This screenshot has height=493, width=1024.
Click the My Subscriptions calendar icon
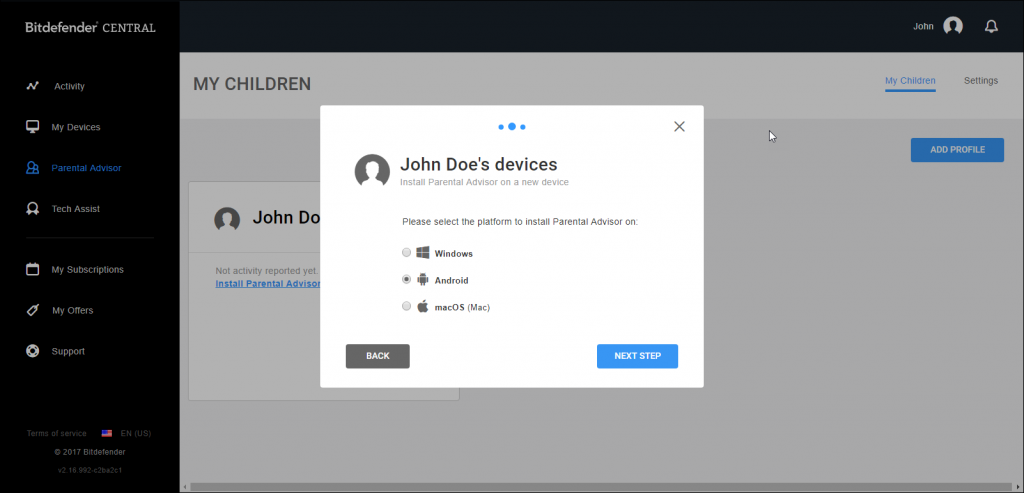click(x=33, y=269)
